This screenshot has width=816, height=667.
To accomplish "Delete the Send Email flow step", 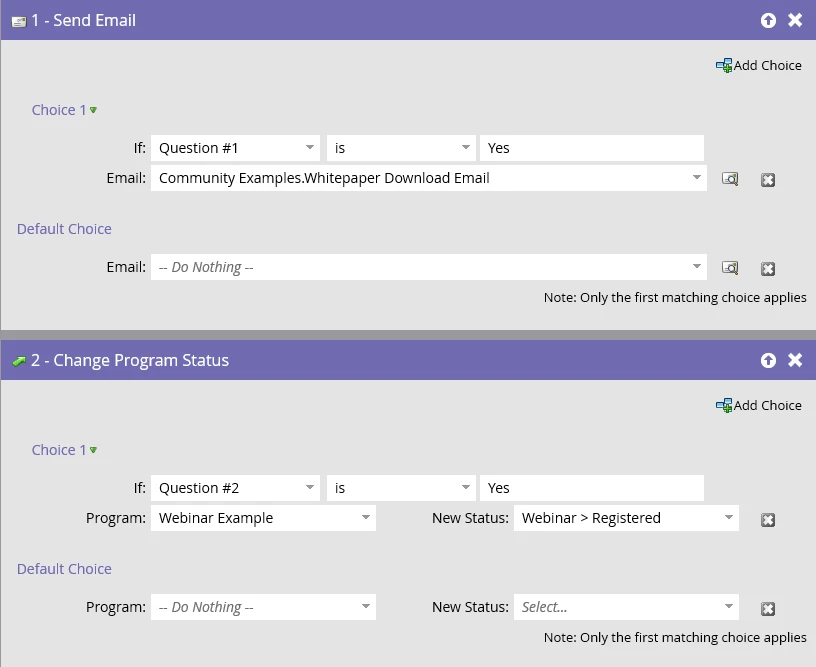I will click(x=795, y=20).
